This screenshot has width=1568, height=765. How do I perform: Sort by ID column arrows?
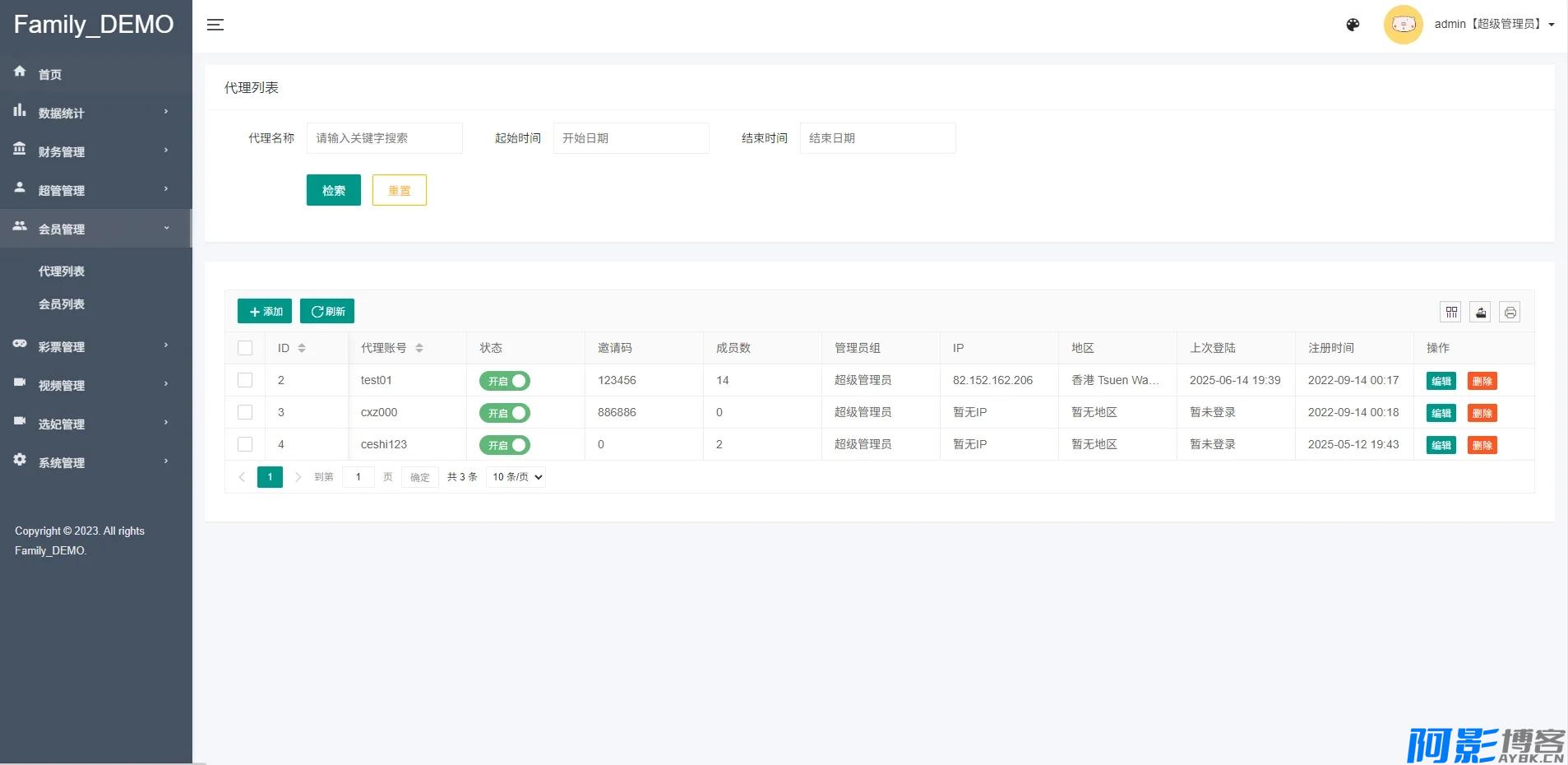coord(302,348)
